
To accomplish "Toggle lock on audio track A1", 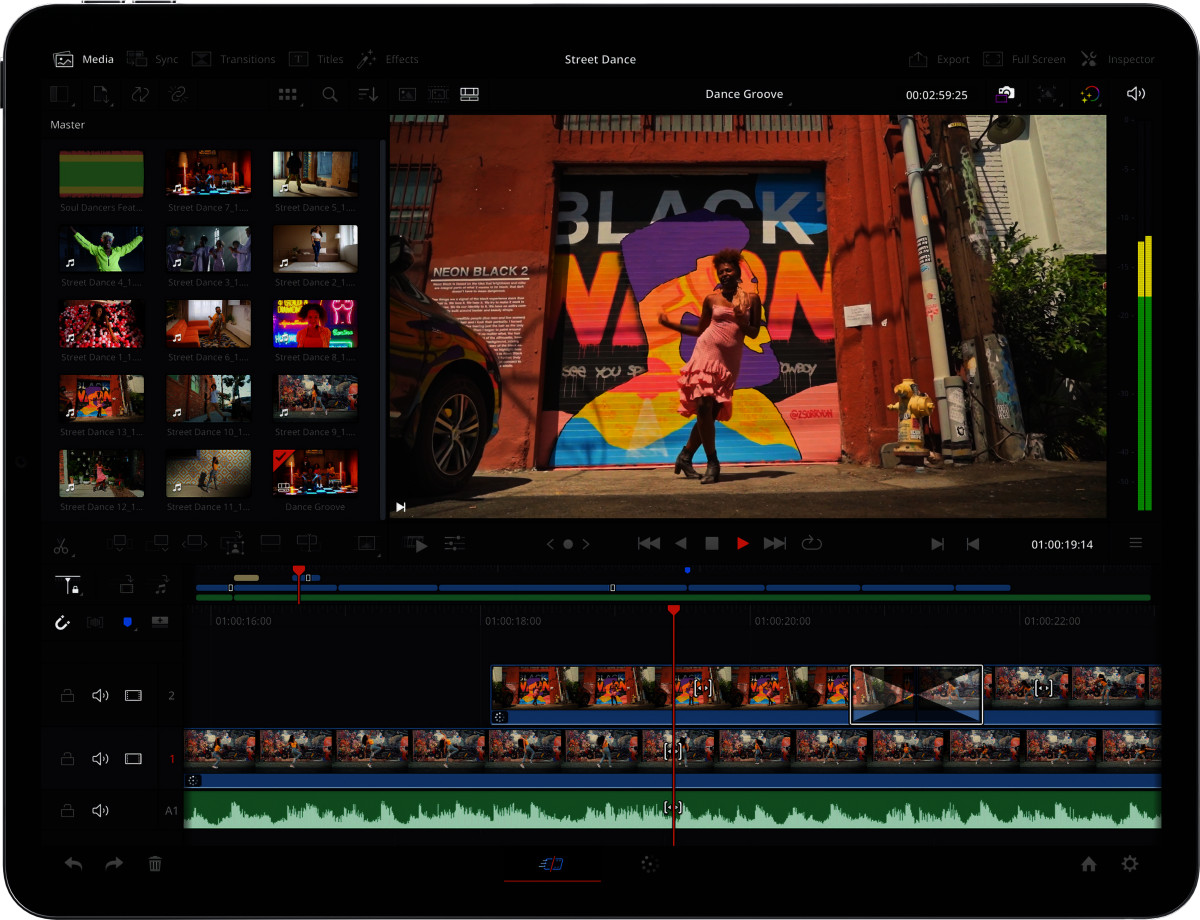I will (67, 810).
